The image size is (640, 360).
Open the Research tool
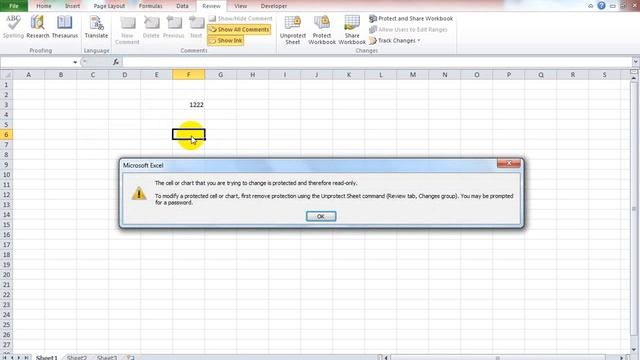[38, 27]
